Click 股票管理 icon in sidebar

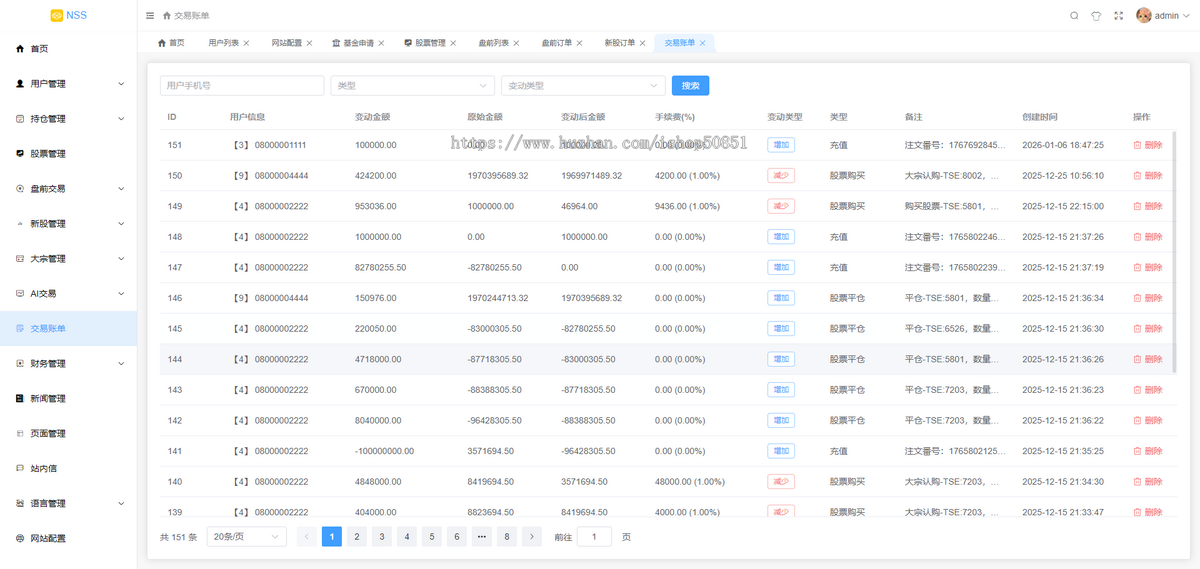click(20, 154)
